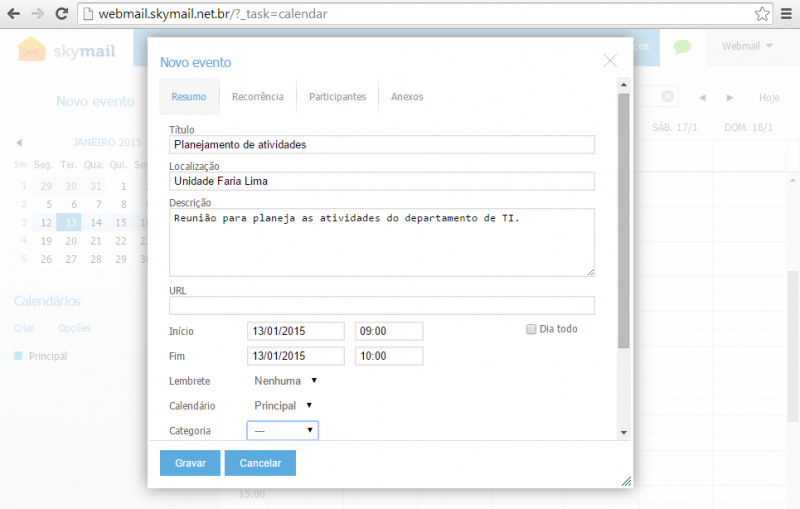Select day 13 in mini calendar
Viewport: 800px width, 509px height.
pos(70,222)
